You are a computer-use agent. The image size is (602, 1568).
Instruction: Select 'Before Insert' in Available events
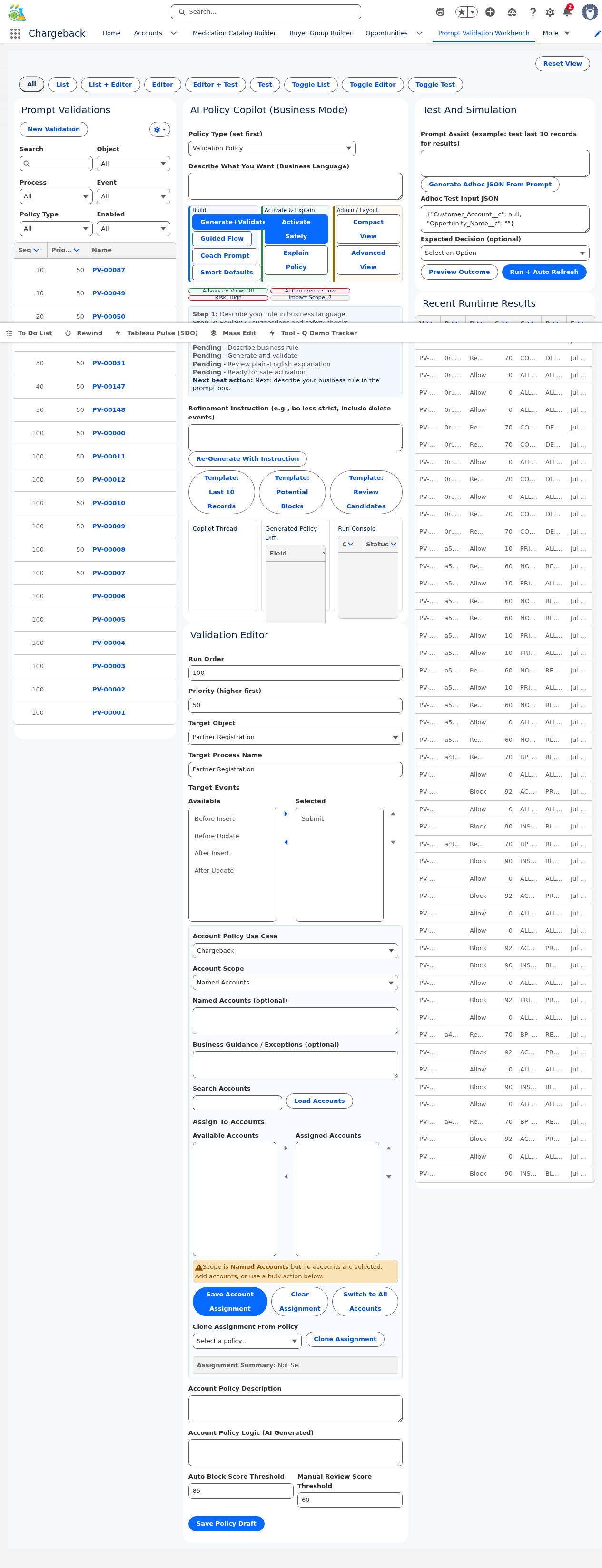[x=215, y=818]
